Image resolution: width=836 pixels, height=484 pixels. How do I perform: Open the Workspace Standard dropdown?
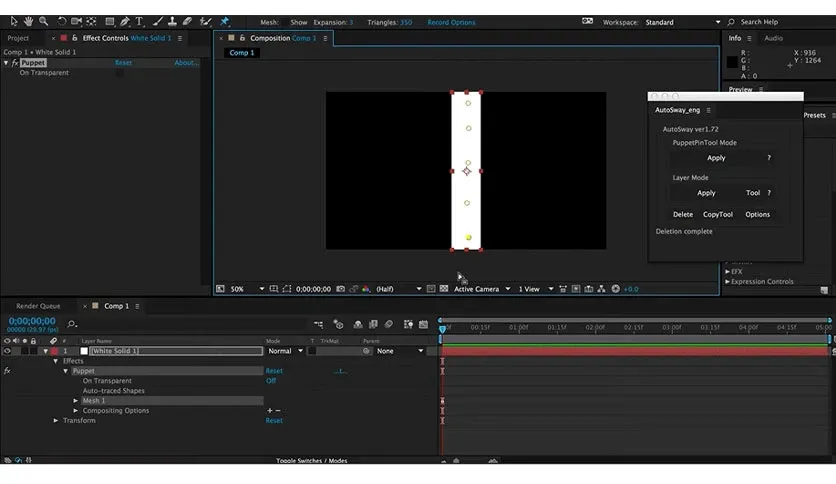(683, 22)
